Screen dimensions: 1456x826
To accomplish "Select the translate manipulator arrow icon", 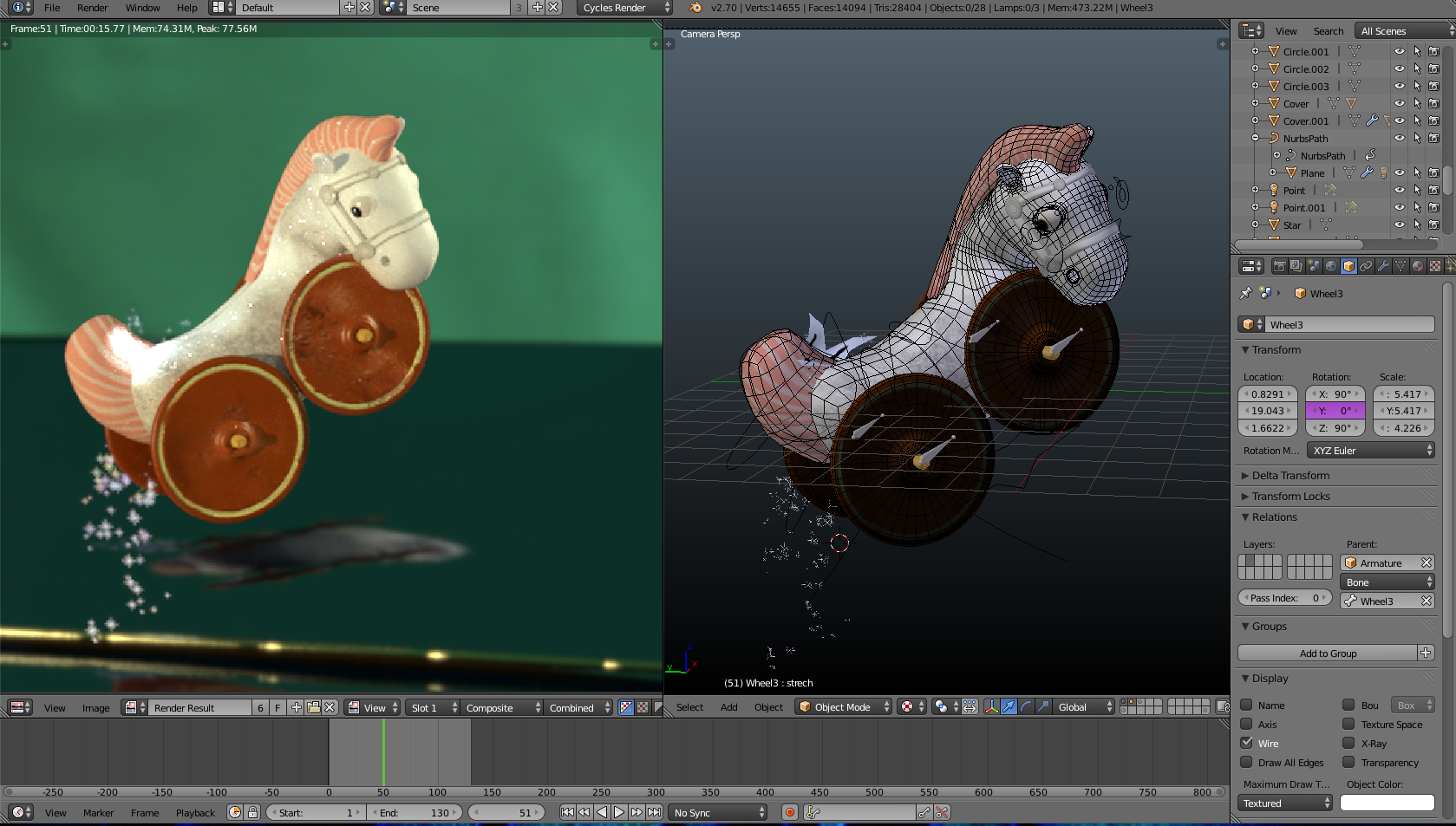I will 1009,707.
